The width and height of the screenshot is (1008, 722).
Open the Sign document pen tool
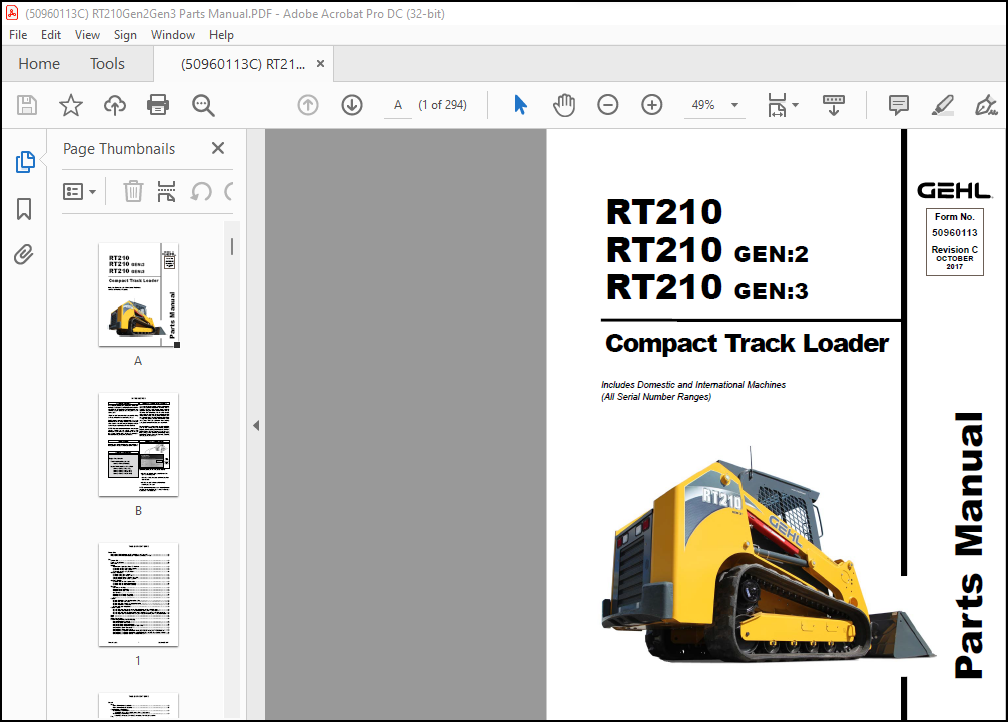pyautogui.click(x=986, y=105)
